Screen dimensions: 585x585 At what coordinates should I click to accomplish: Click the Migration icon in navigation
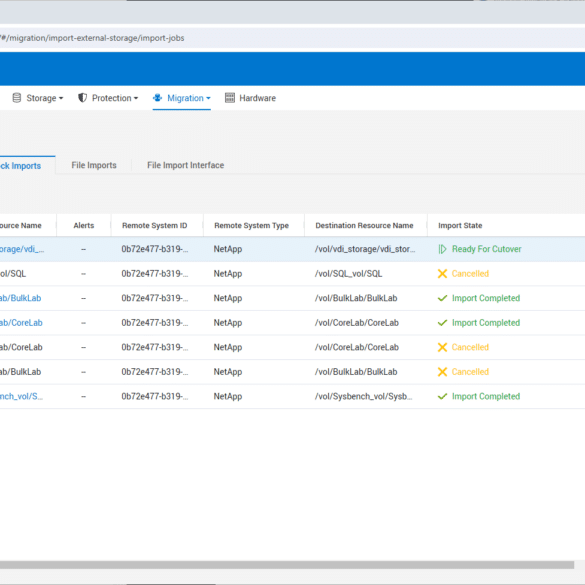click(157, 98)
